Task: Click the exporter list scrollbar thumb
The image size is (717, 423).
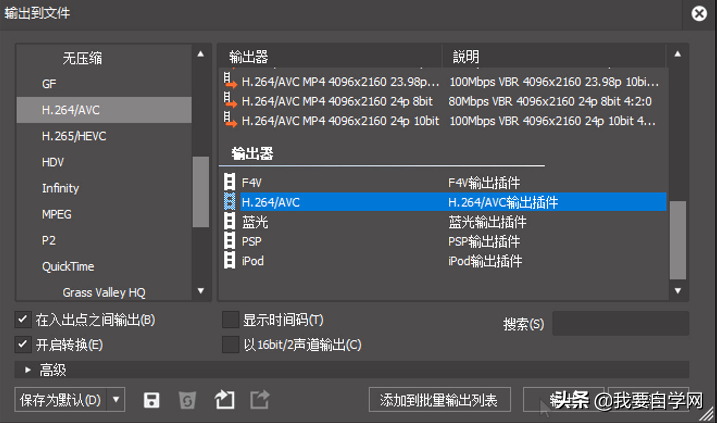Action: (678, 240)
